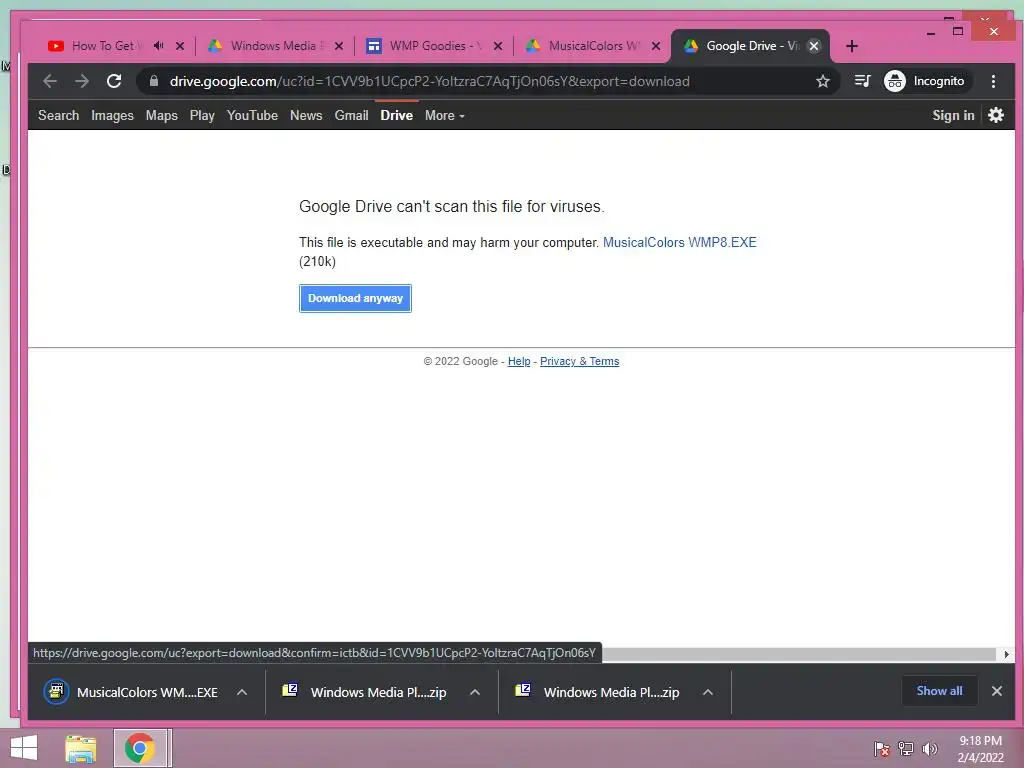Select Drive in Google bar
Viewport: 1024px width, 768px height.
pyautogui.click(x=396, y=116)
